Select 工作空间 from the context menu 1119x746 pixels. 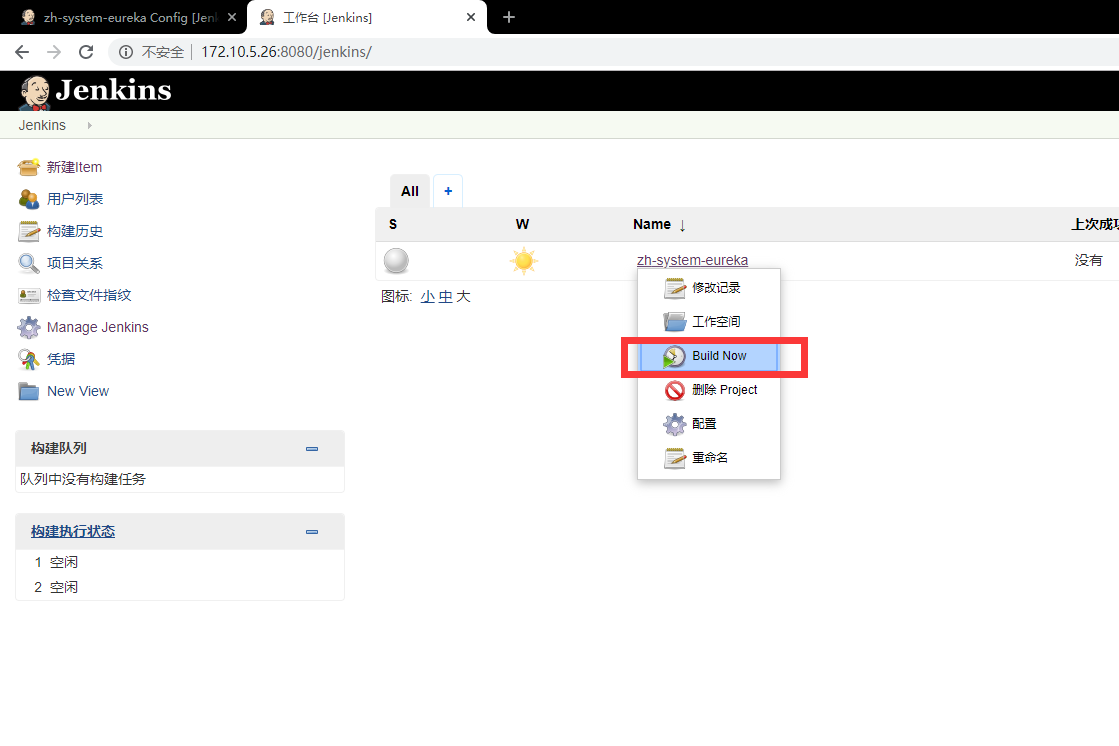point(709,322)
